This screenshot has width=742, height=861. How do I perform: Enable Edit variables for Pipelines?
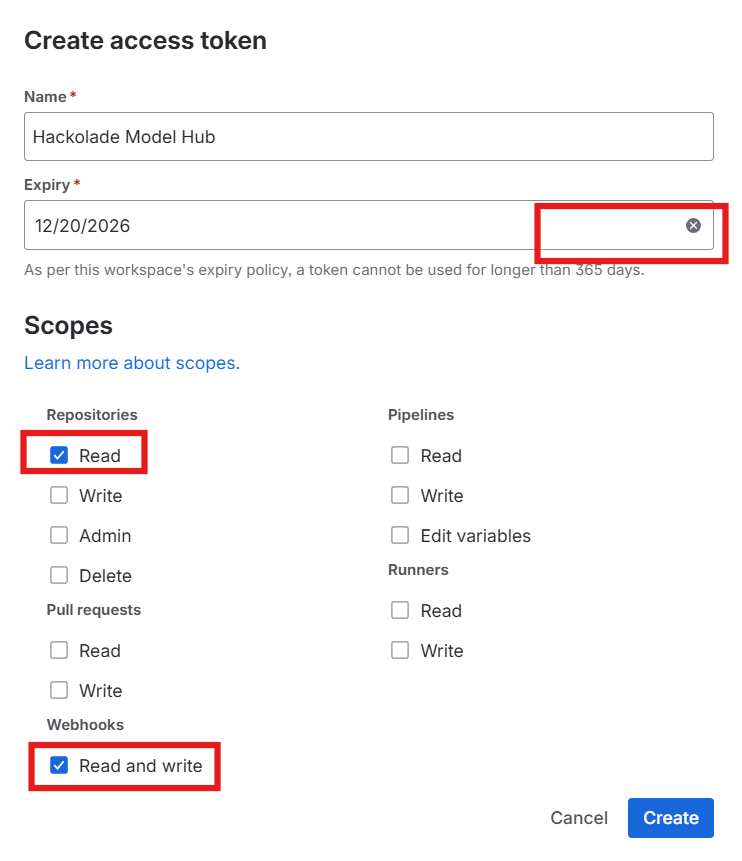pos(400,535)
